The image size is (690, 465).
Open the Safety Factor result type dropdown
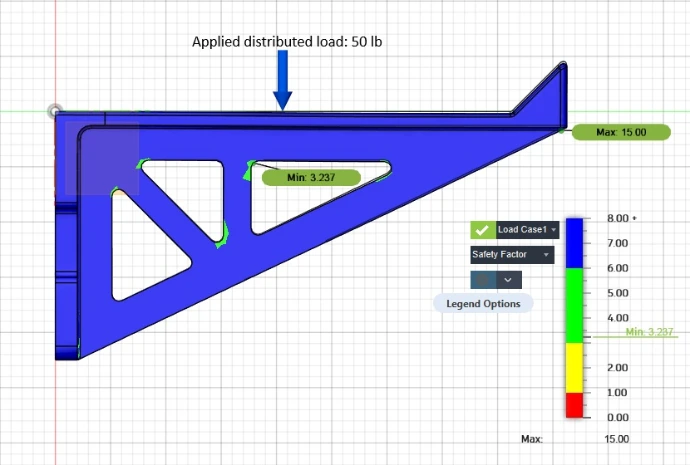pos(512,255)
